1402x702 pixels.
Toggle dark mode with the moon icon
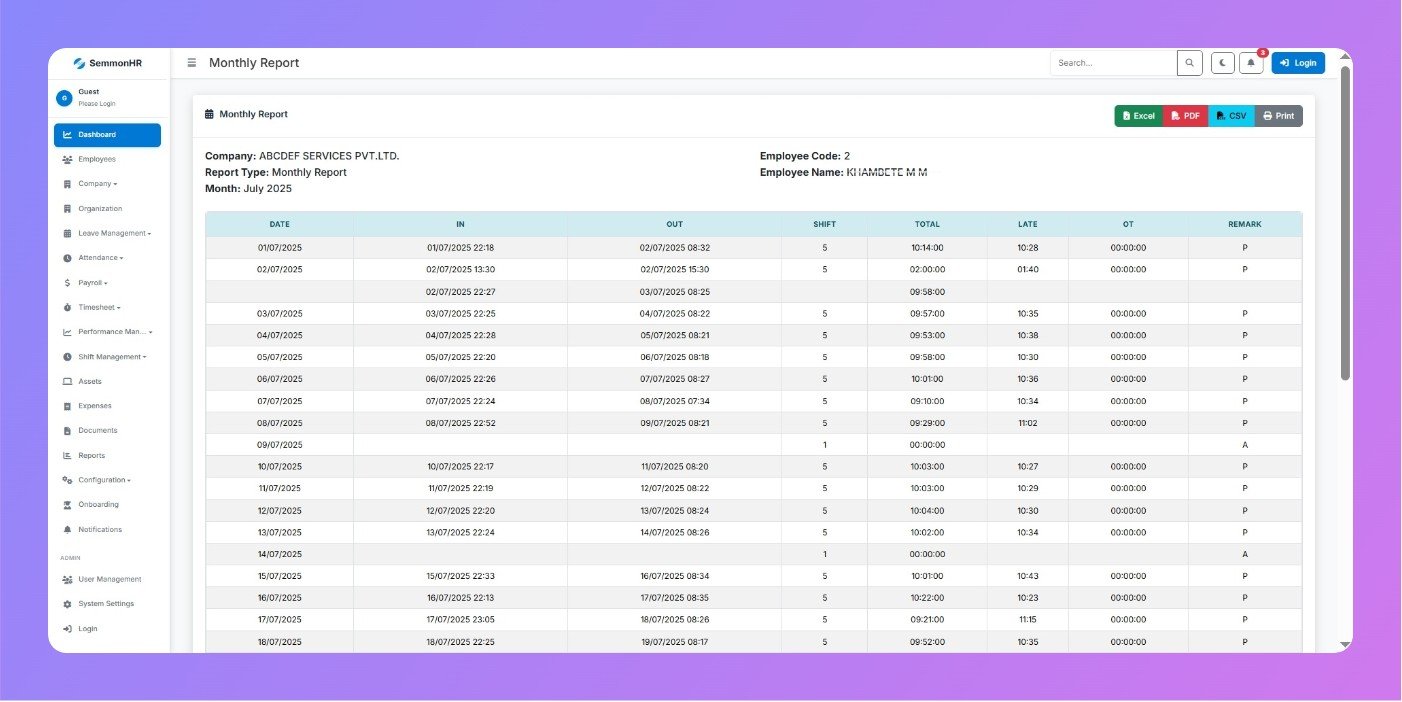(1222, 62)
